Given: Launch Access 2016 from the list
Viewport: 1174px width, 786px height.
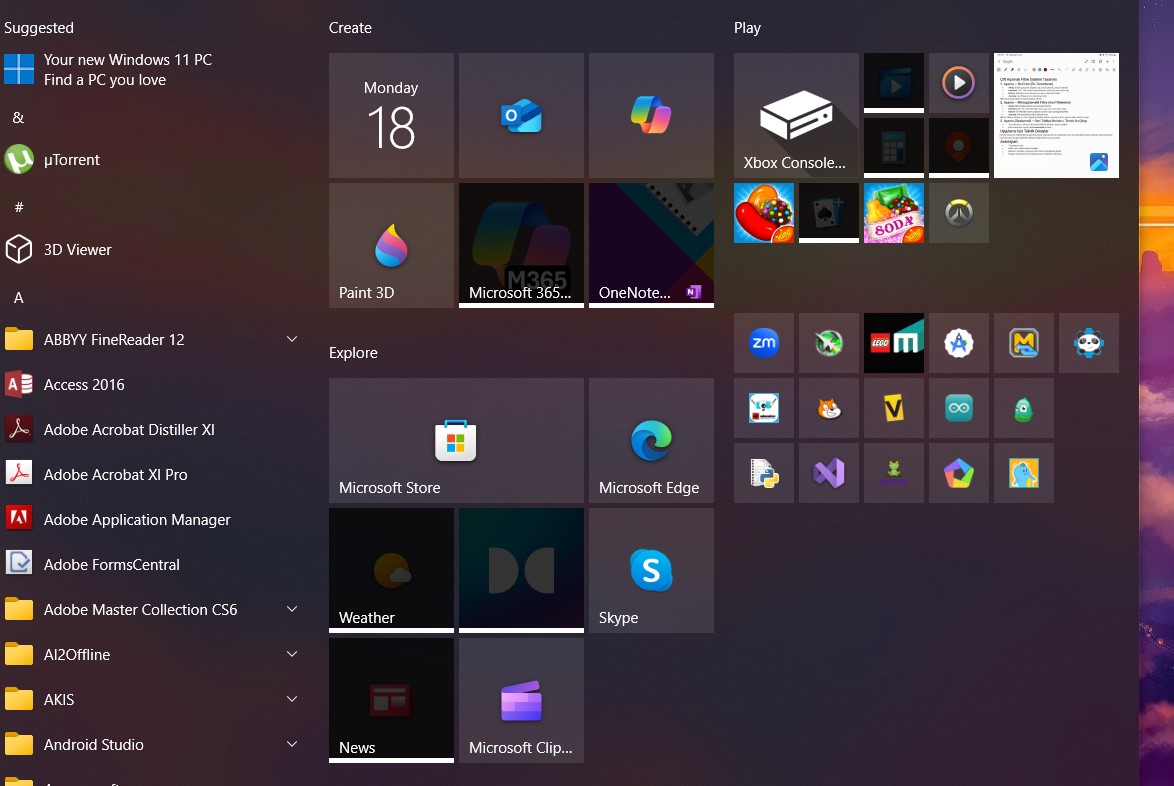Looking at the screenshot, I should click(152, 385).
